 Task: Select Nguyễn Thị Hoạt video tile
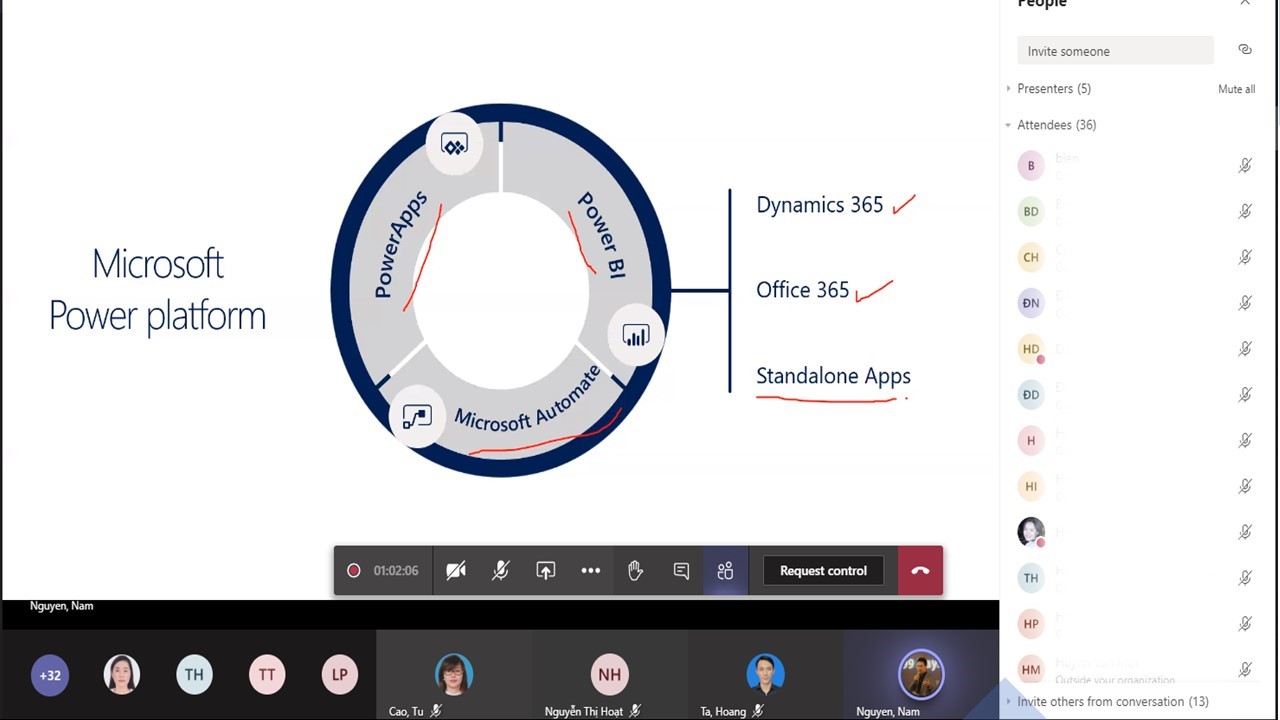(x=609, y=675)
